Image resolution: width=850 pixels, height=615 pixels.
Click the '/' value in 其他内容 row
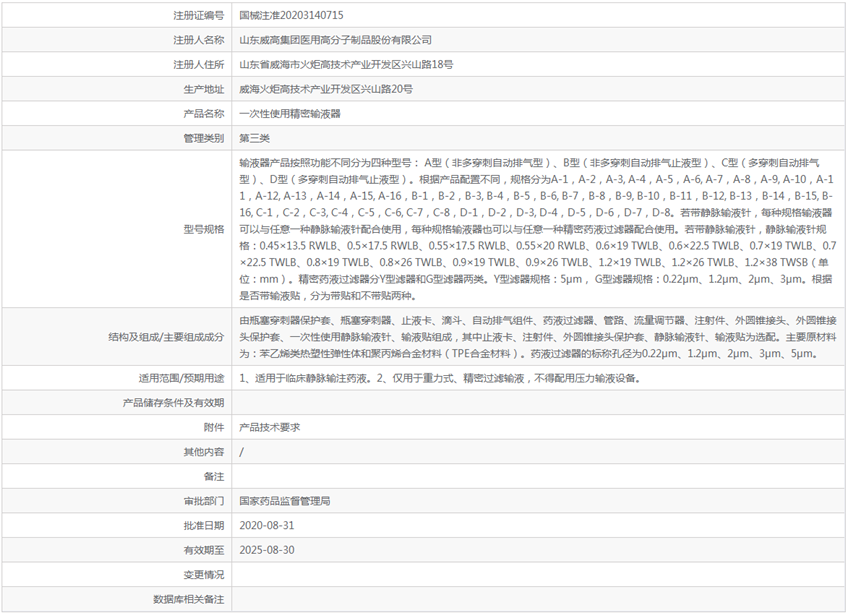[242, 452]
